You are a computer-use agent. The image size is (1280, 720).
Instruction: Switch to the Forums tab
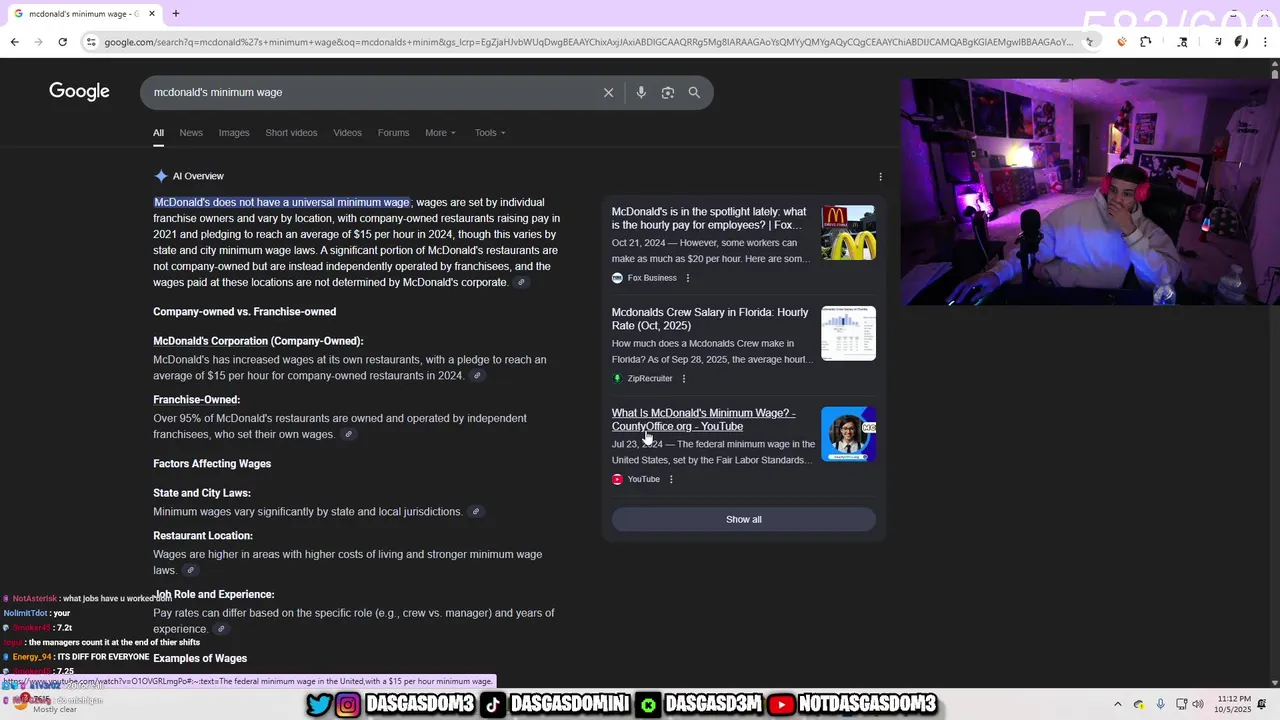[x=393, y=133]
